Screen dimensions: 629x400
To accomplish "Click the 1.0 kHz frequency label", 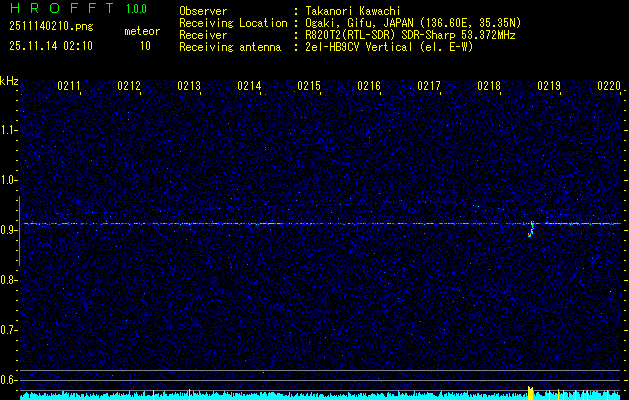I will (9, 181).
